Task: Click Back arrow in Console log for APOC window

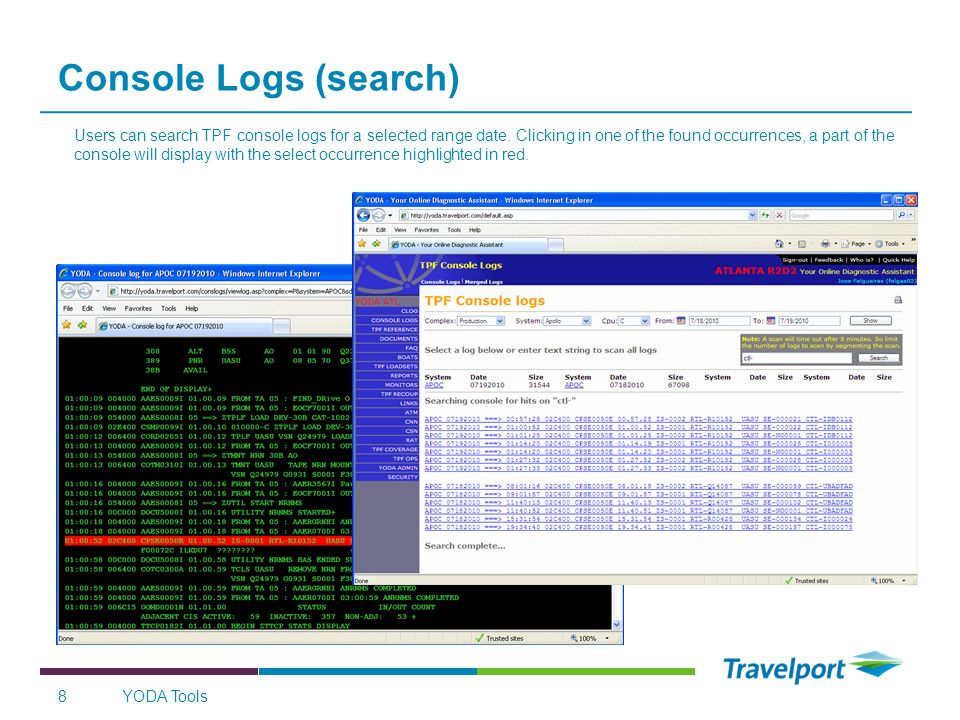Action: click(68, 291)
